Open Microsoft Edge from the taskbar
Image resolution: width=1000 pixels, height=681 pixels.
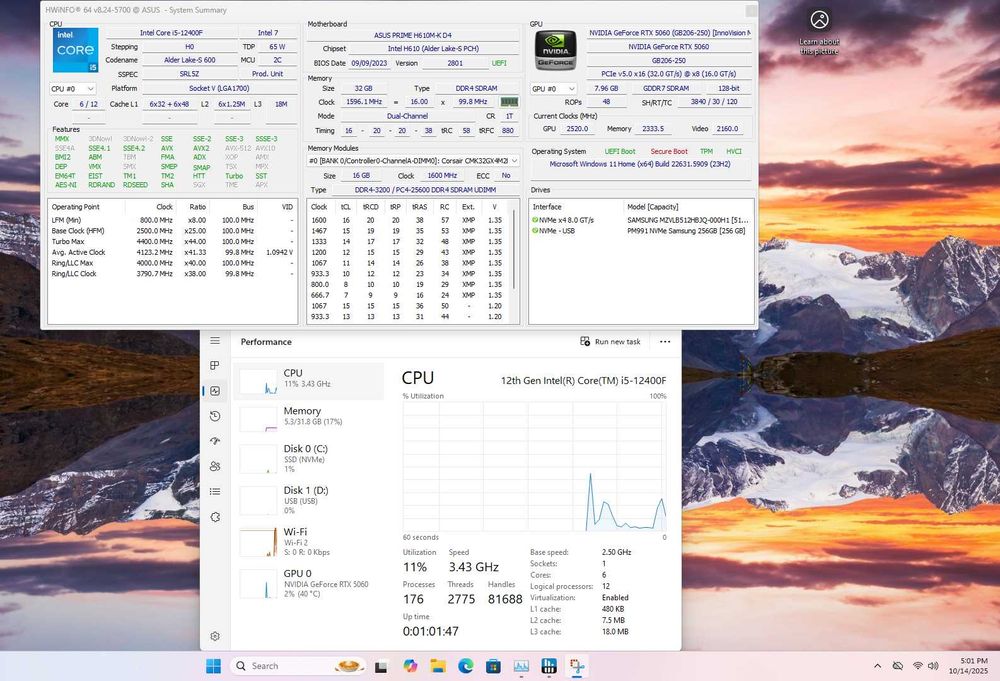click(466, 666)
